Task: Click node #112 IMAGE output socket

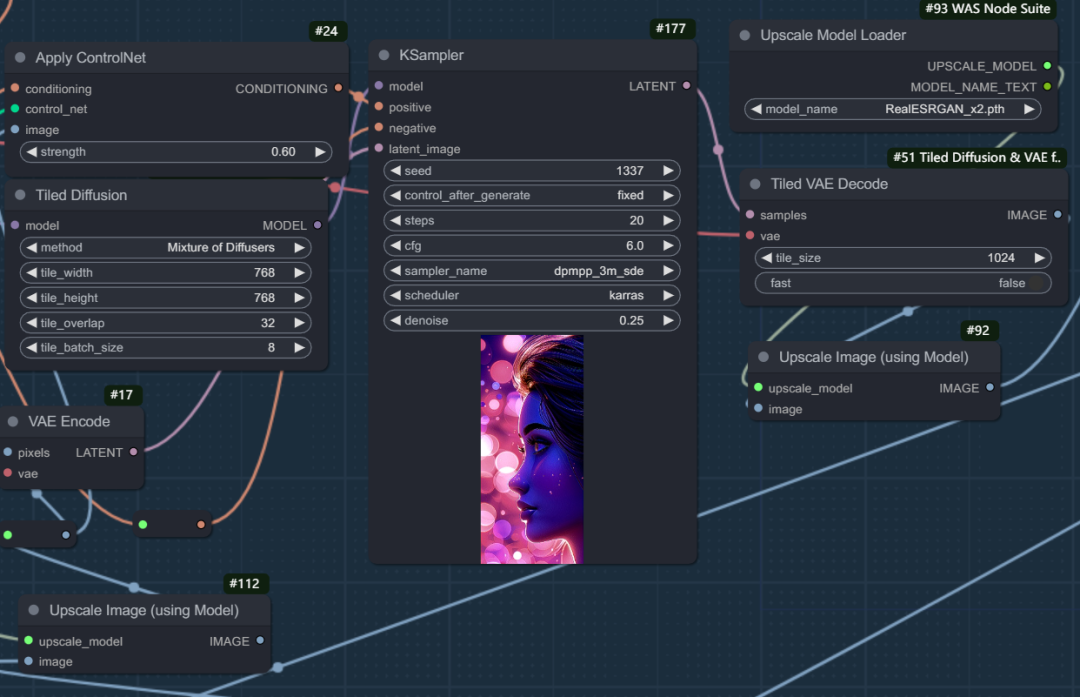Action: point(260,640)
